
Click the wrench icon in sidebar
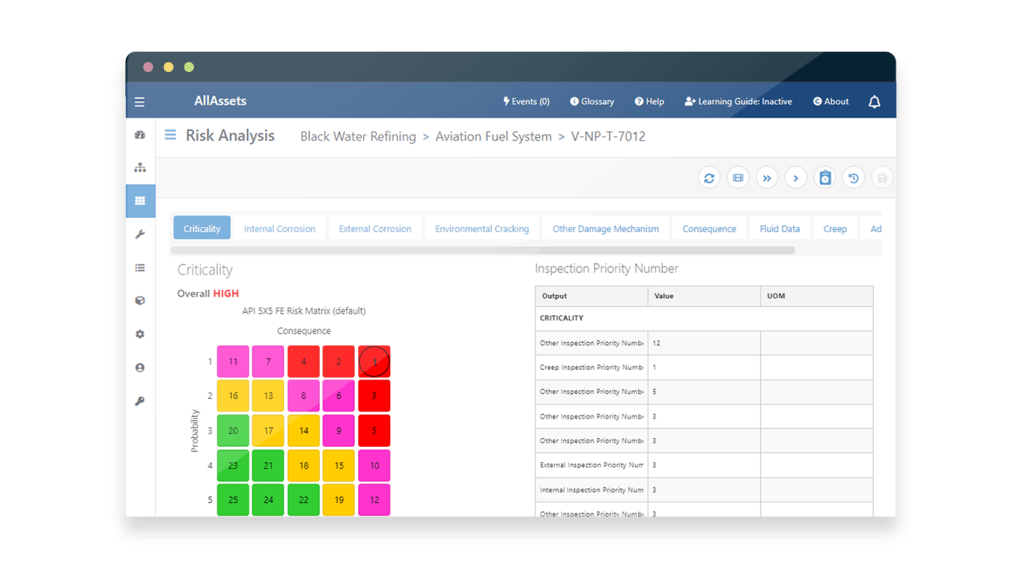coord(140,234)
